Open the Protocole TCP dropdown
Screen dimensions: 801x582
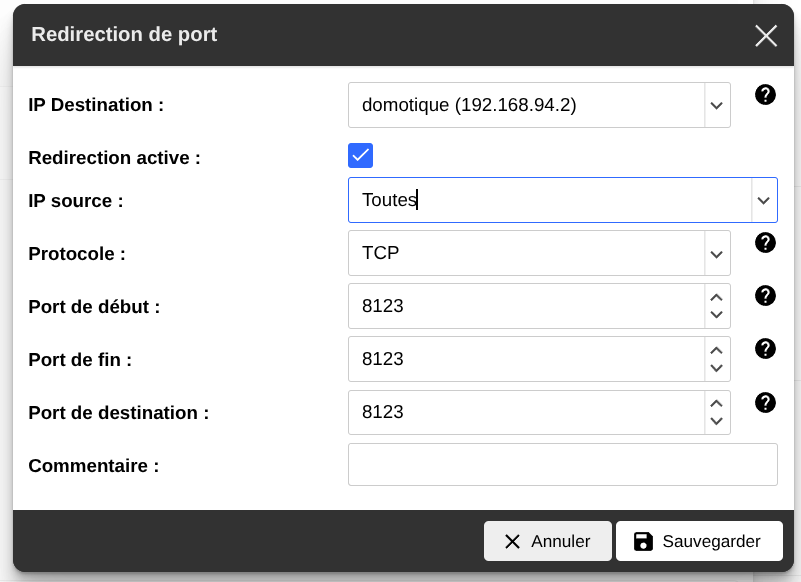pos(716,253)
